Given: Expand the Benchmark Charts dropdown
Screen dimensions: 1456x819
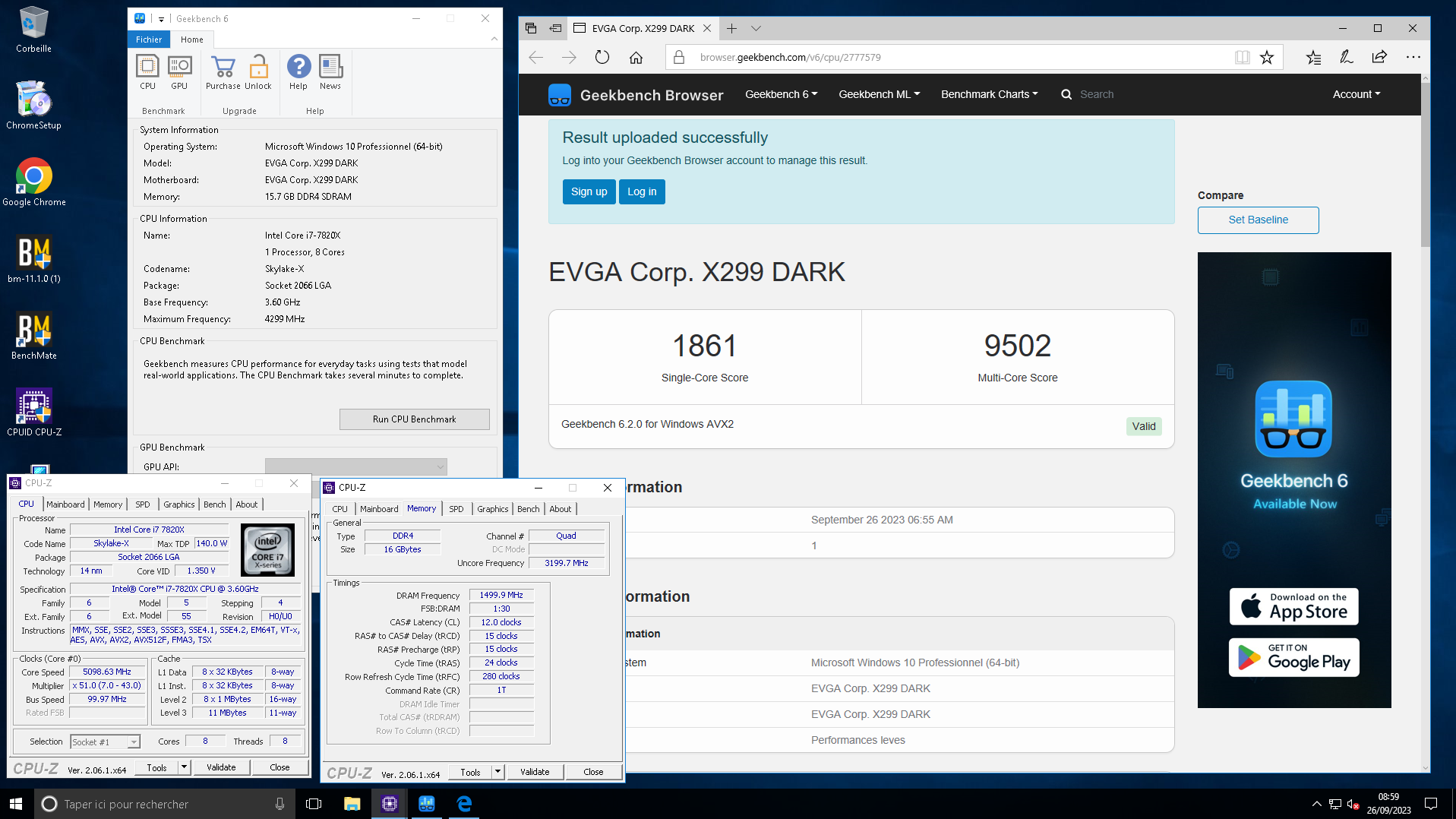Looking at the screenshot, I should [989, 94].
